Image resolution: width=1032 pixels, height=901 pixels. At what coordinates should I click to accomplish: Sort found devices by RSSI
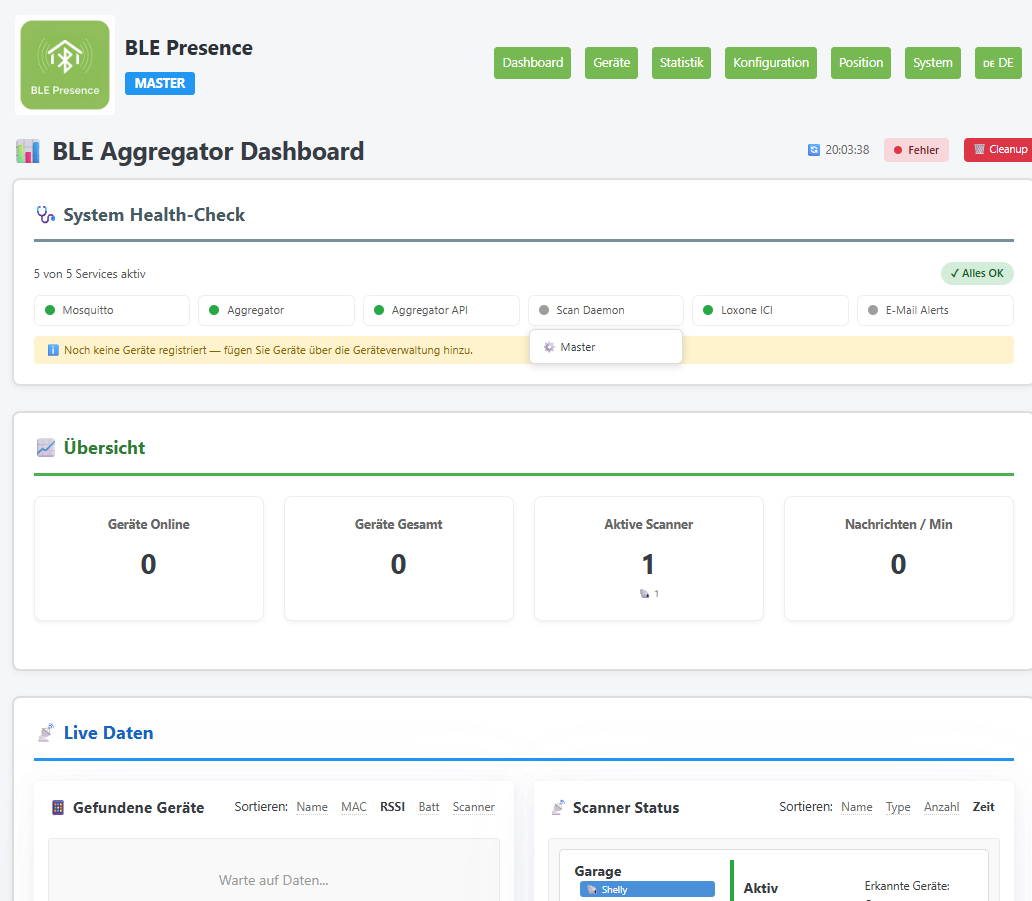click(392, 807)
